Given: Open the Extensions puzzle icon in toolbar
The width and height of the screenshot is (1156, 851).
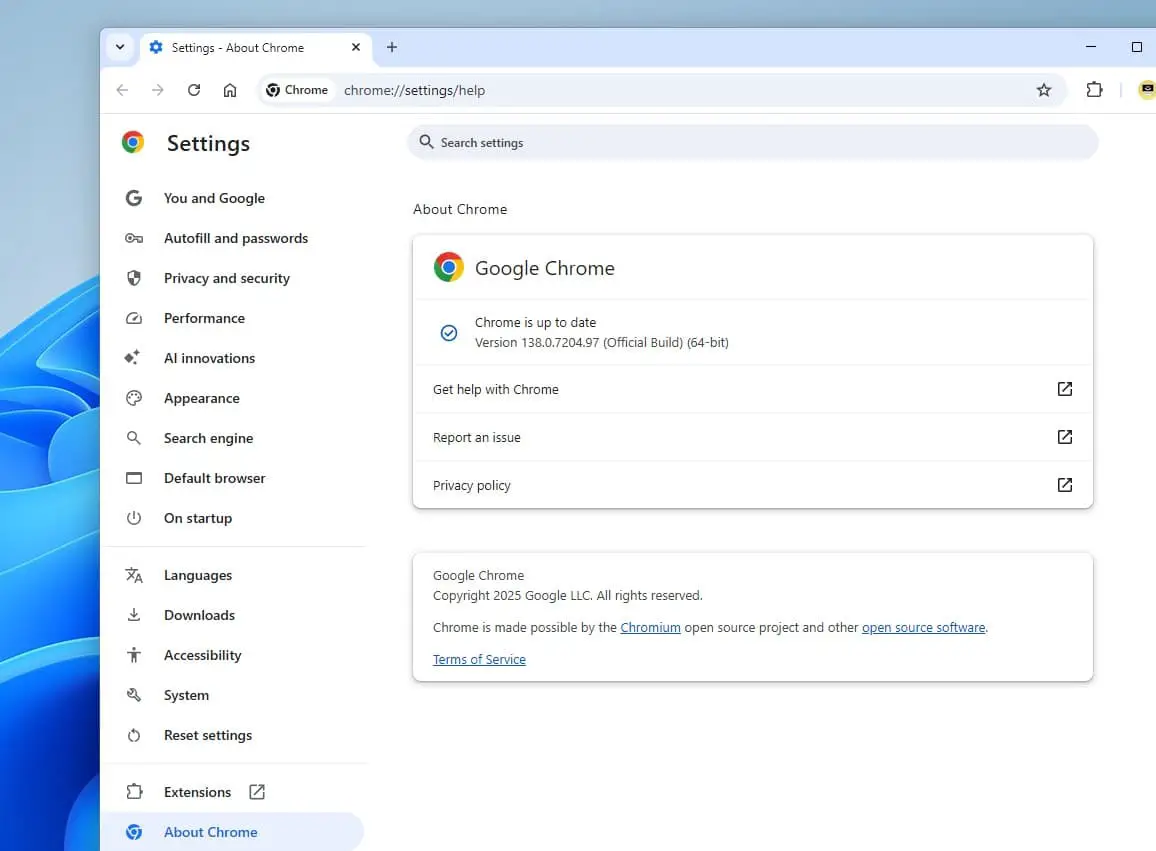Looking at the screenshot, I should 1095,90.
